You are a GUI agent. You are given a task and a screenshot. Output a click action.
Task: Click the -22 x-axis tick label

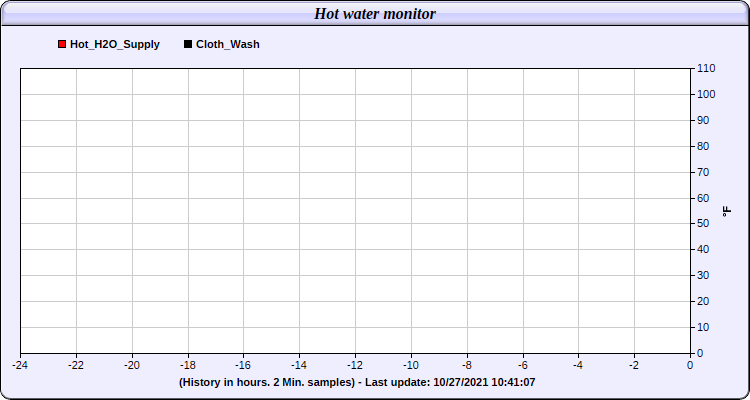pyautogui.click(x=76, y=366)
